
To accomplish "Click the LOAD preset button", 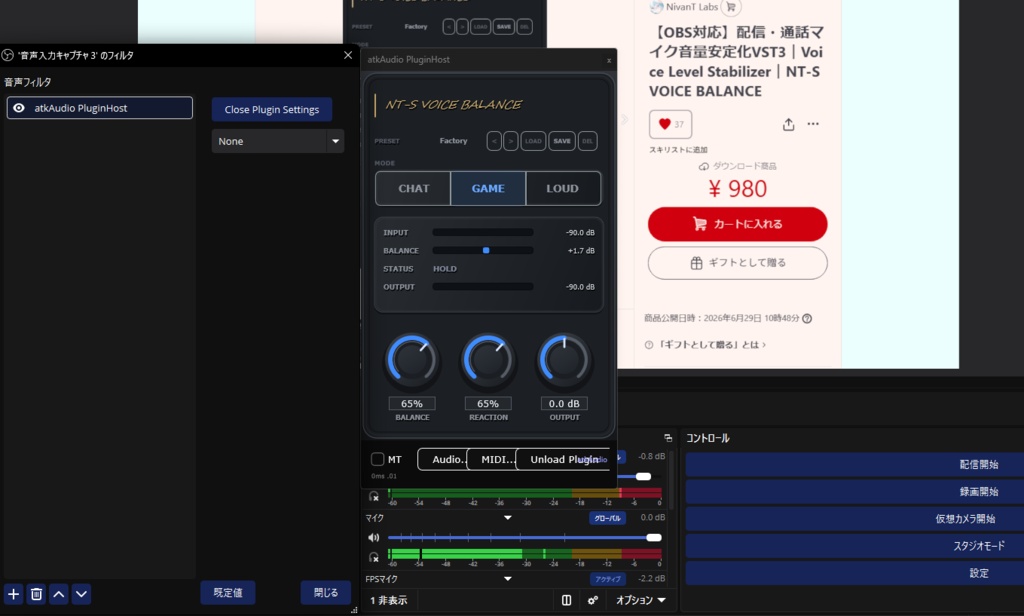I will pyautogui.click(x=534, y=141).
